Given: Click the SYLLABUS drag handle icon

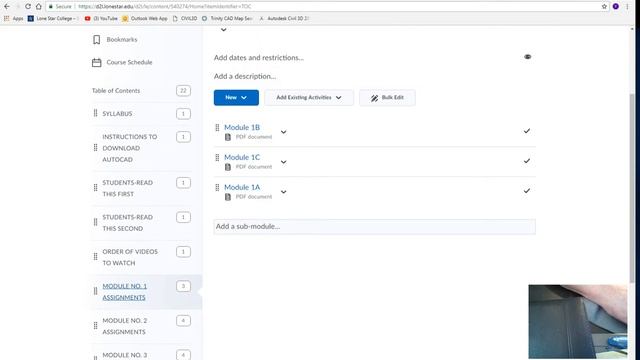Looking at the screenshot, I should (96, 113).
